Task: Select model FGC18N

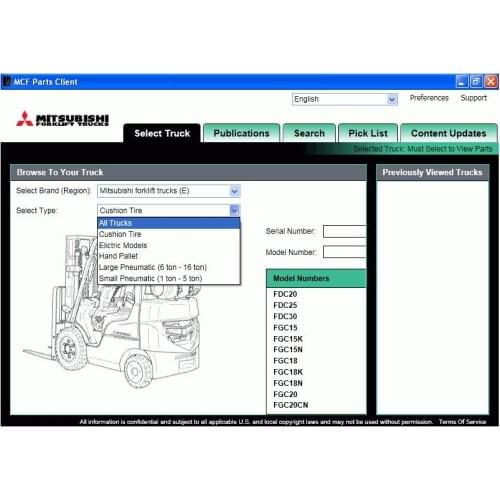Action: tap(288, 383)
